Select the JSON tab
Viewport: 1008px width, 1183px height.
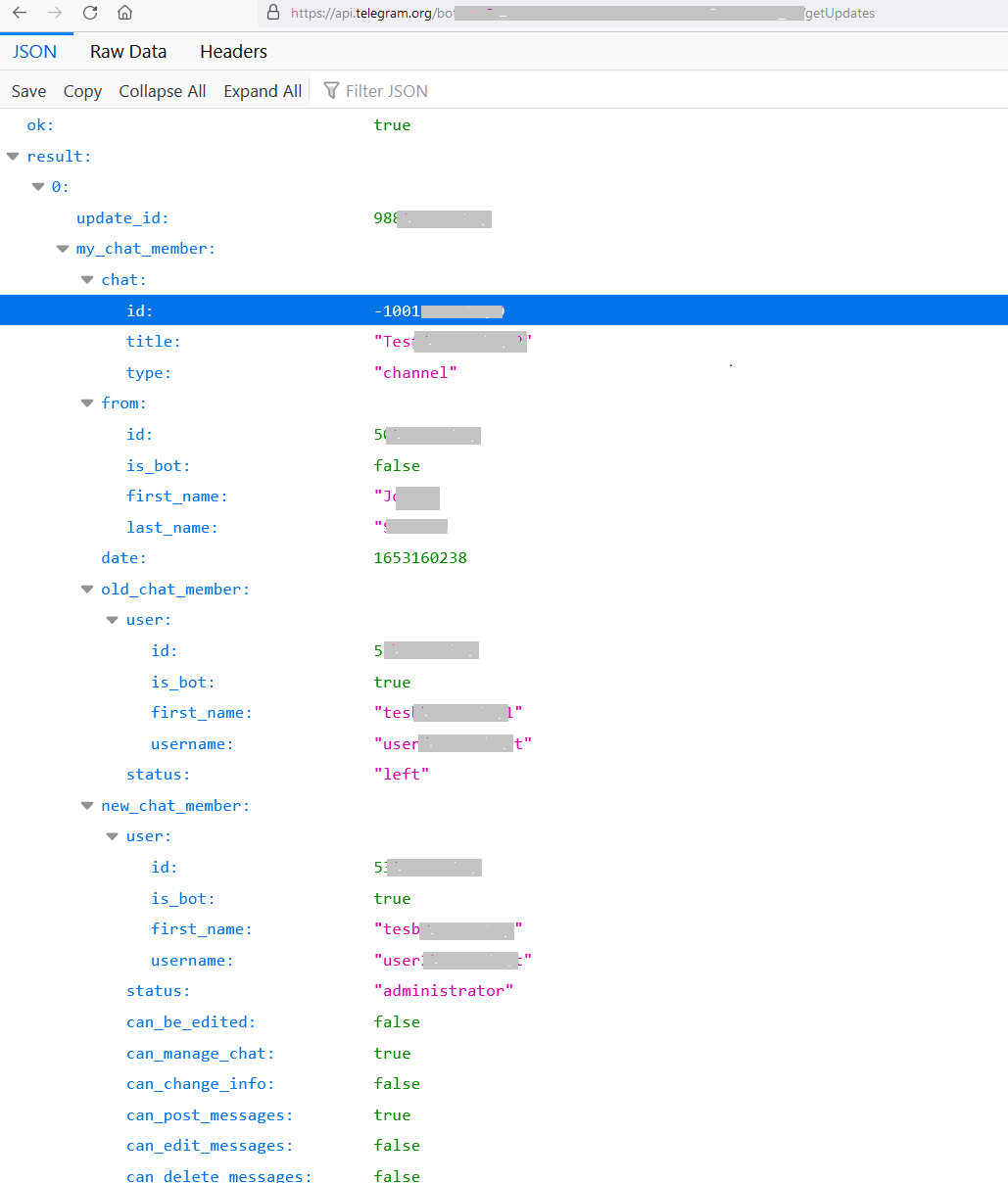(34, 52)
